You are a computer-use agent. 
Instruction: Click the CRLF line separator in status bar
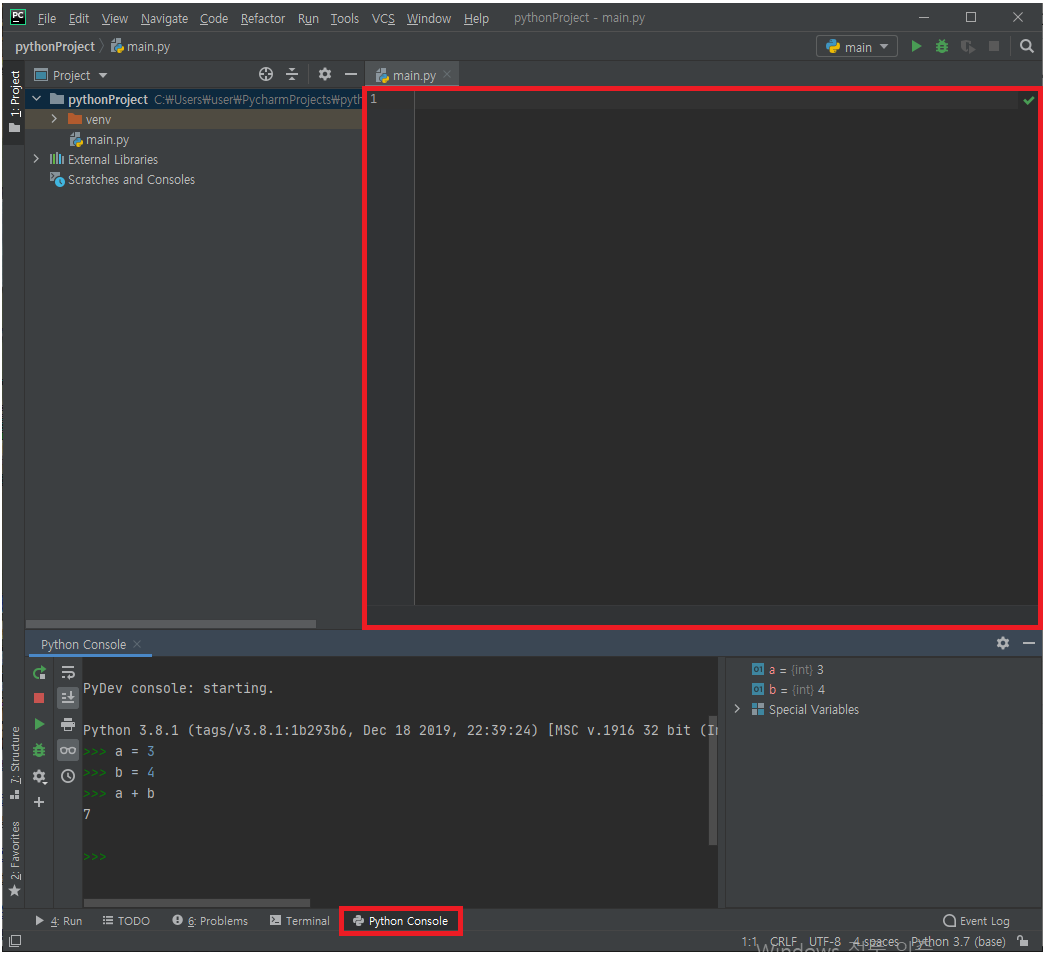783,942
